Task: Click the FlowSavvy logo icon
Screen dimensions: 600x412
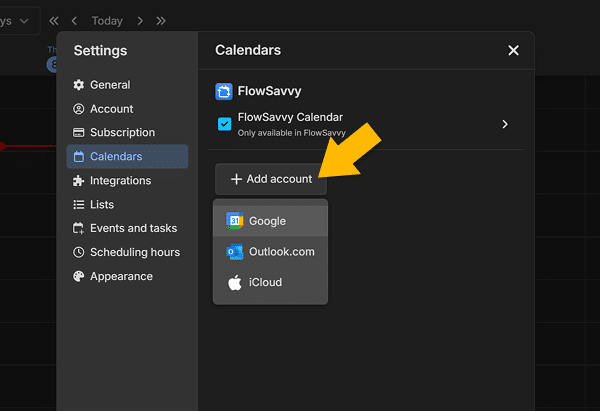Action: point(223,91)
